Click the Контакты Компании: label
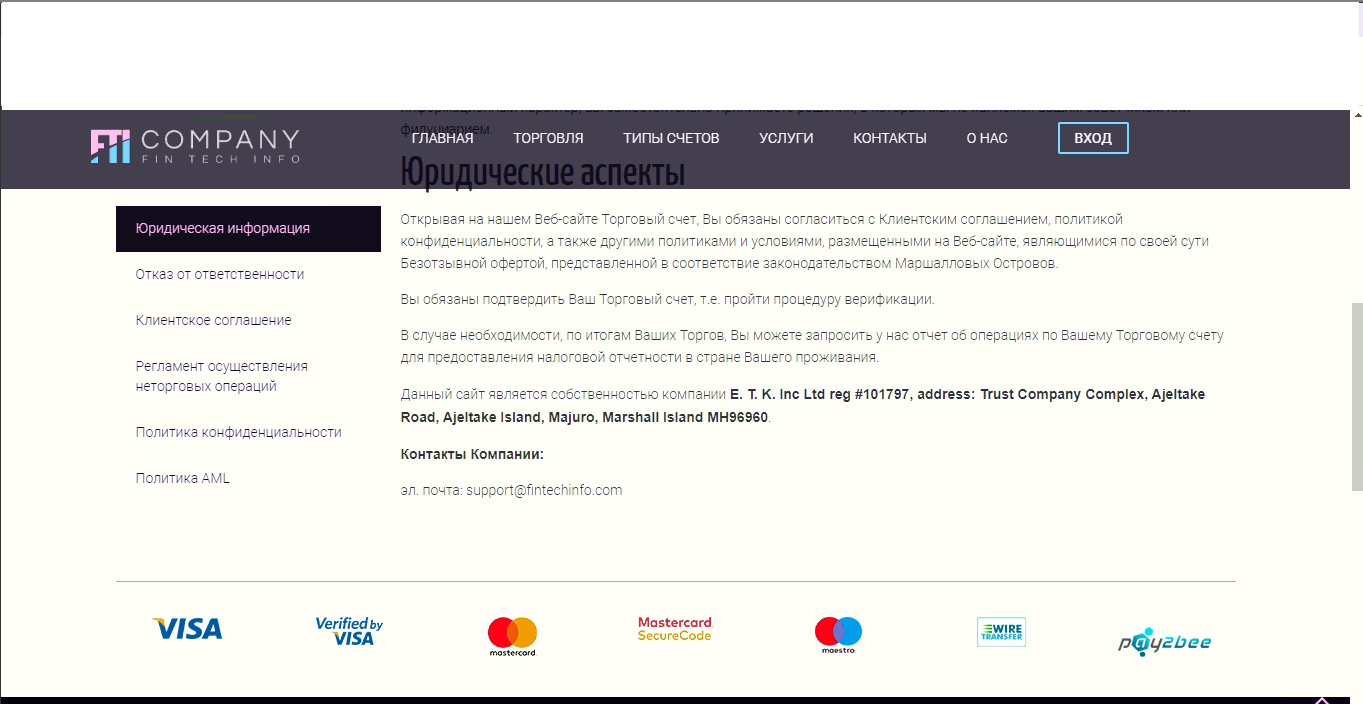Viewport: 1363px width, 704px height. coord(472,454)
